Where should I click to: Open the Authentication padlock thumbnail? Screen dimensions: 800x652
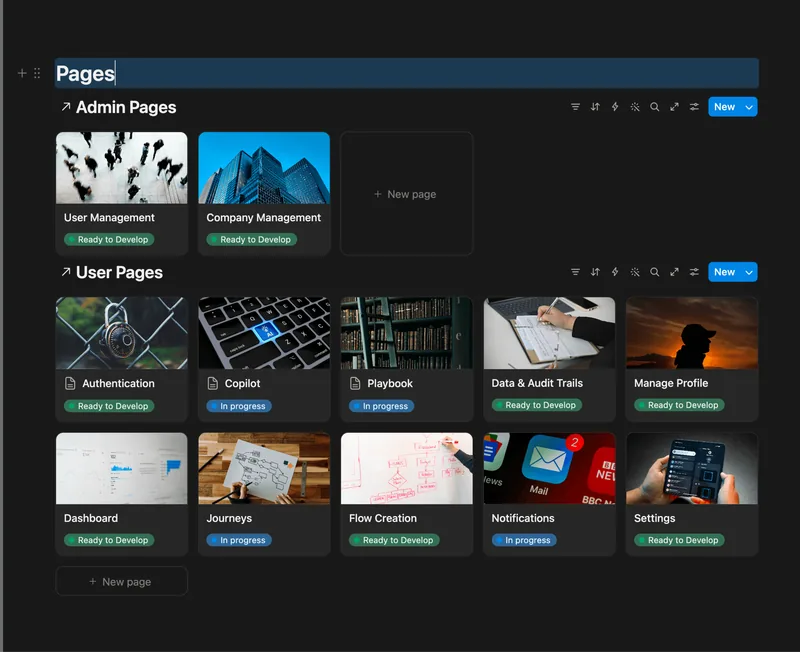point(121,333)
